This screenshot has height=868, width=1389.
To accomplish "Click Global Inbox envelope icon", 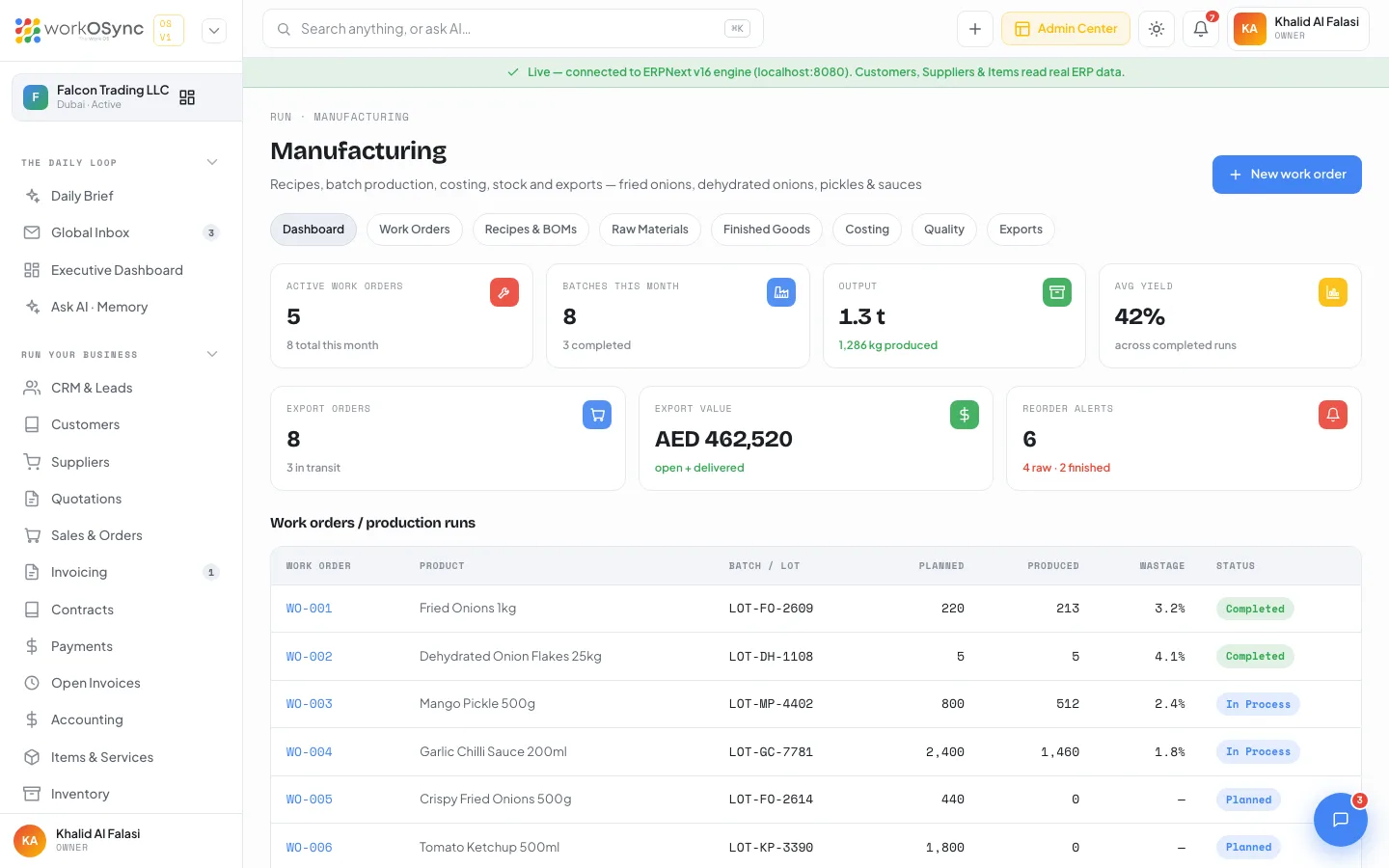I will (x=32, y=232).
